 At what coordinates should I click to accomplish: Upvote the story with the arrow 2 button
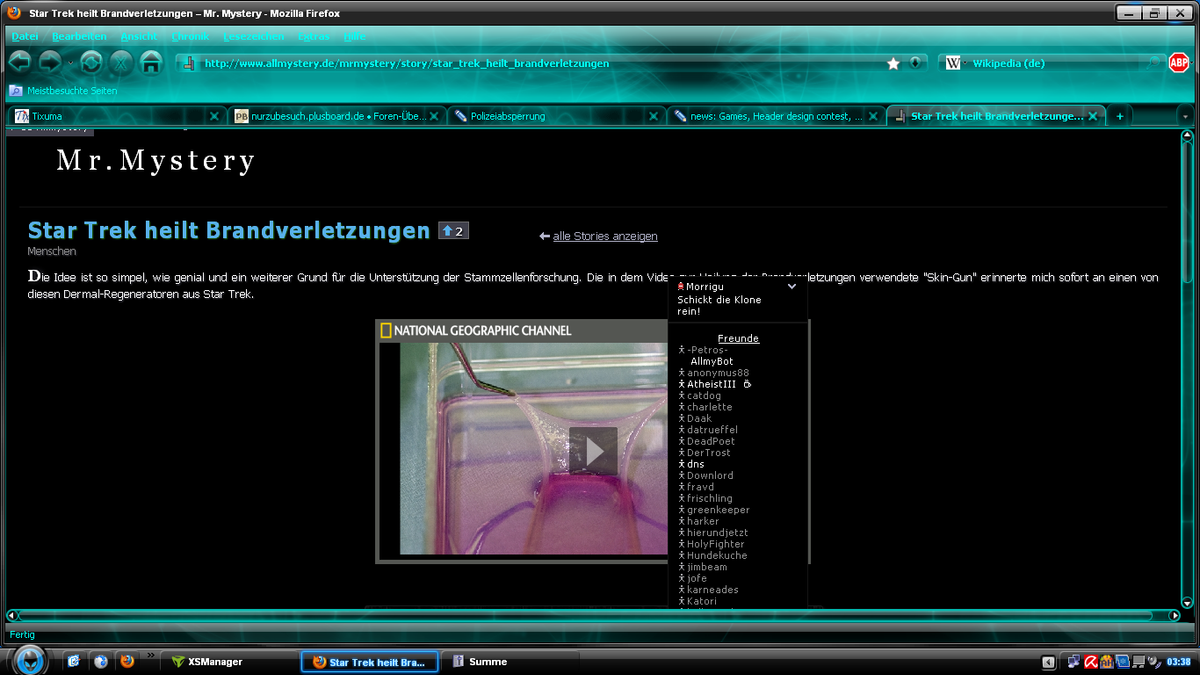click(x=453, y=231)
